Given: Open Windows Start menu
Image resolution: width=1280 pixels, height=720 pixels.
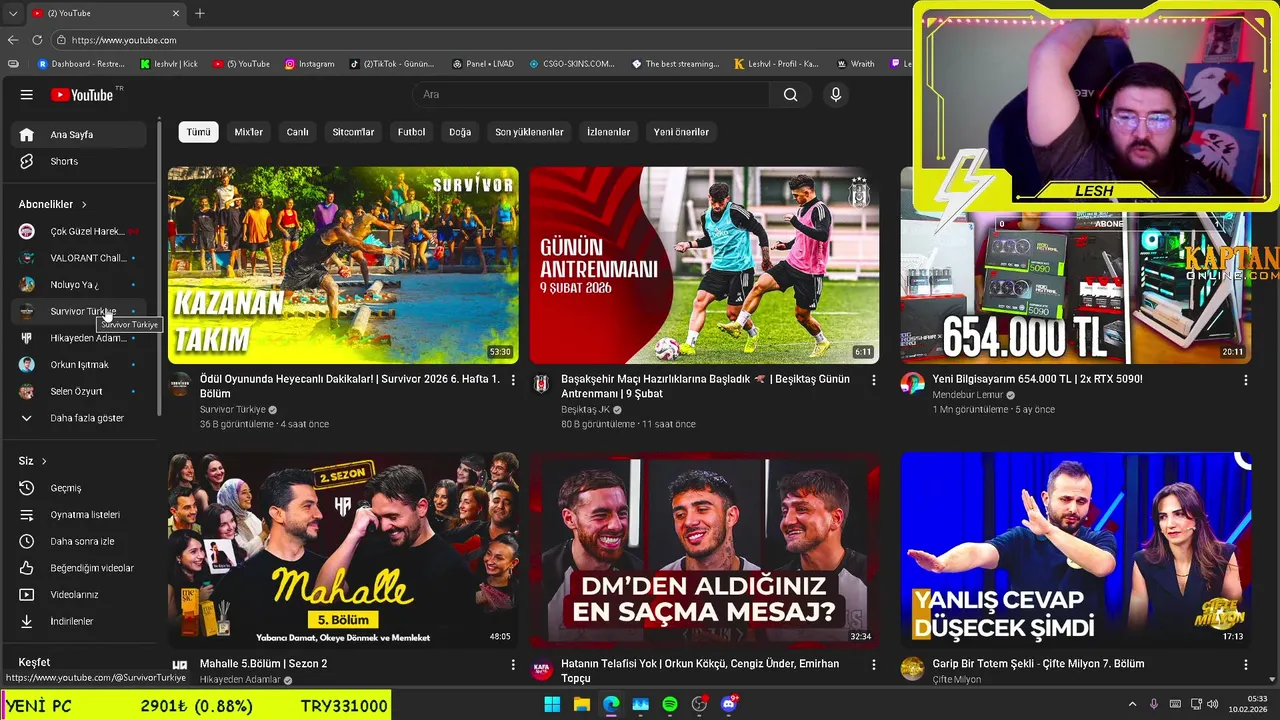Looking at the screenshot, I should [x=552, y=705].
